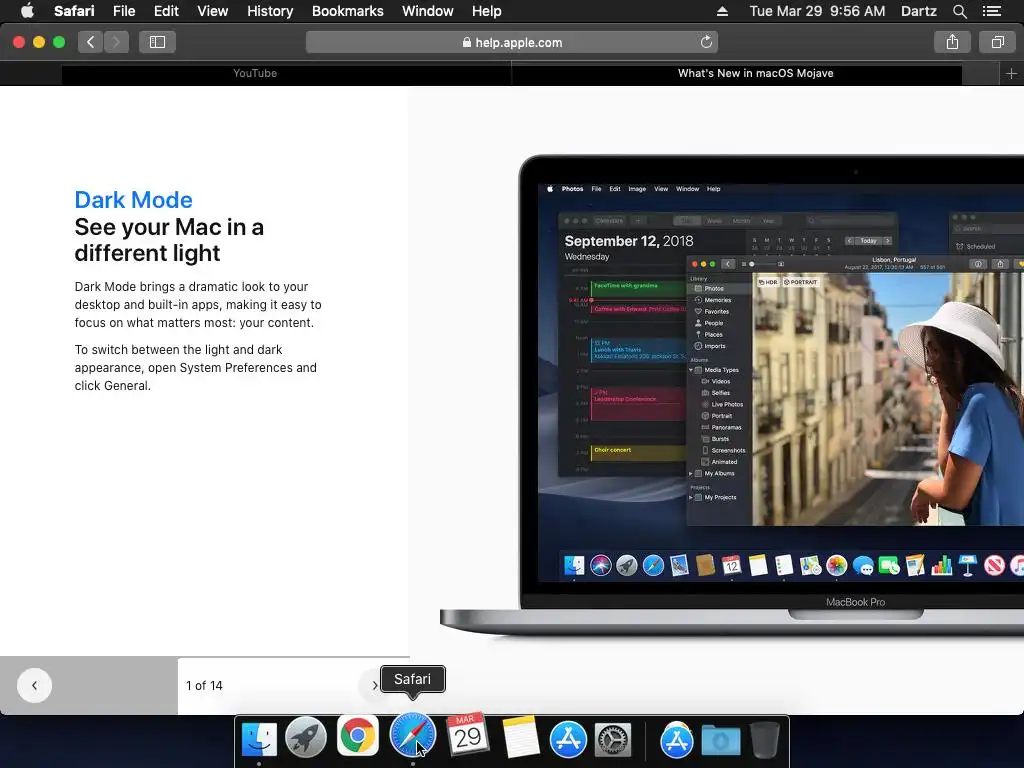Go to previous slide with left chevron
This screenshot has width=1024, height=768.
34,685
